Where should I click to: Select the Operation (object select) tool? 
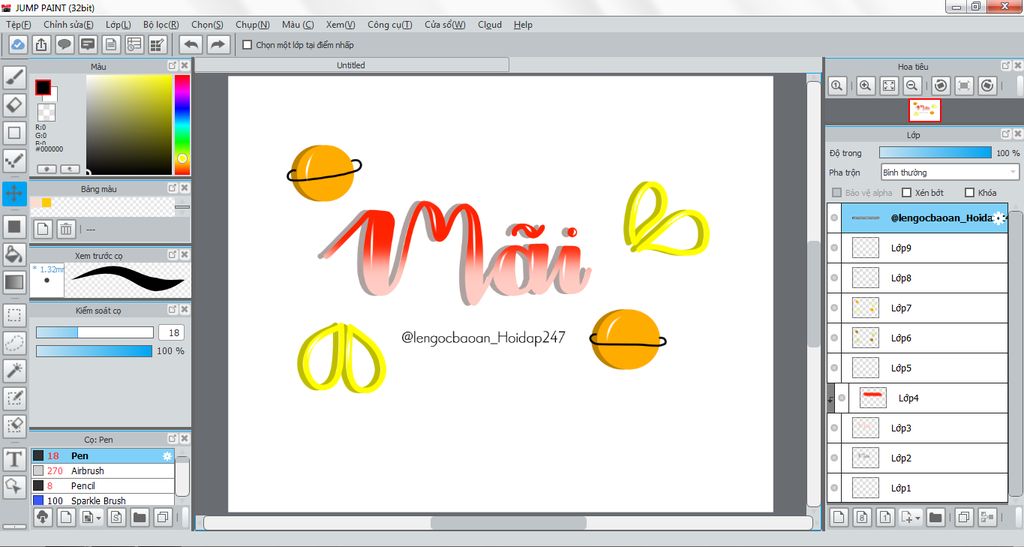click(14, 486)
